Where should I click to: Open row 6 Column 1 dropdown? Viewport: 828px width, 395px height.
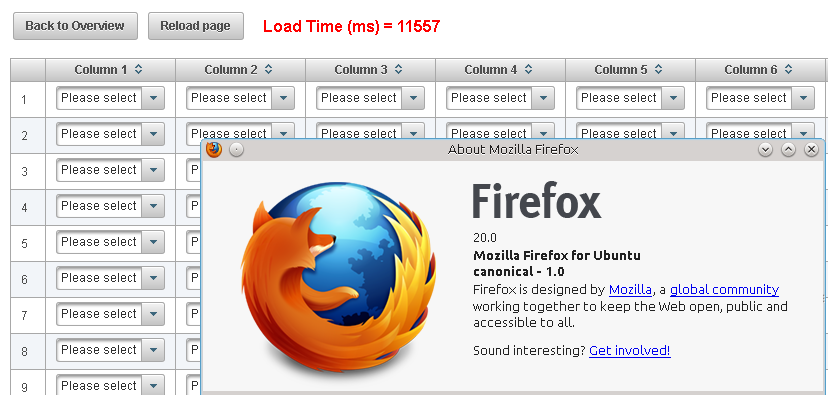(110, 278)
